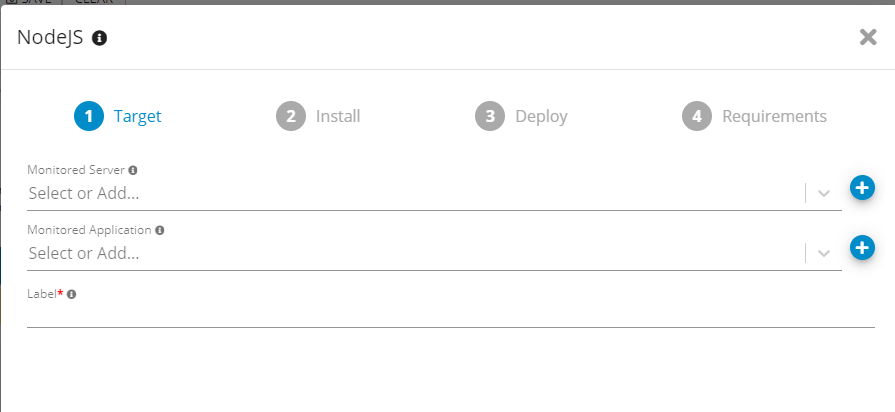Select the Target step label

click(137, 116)
